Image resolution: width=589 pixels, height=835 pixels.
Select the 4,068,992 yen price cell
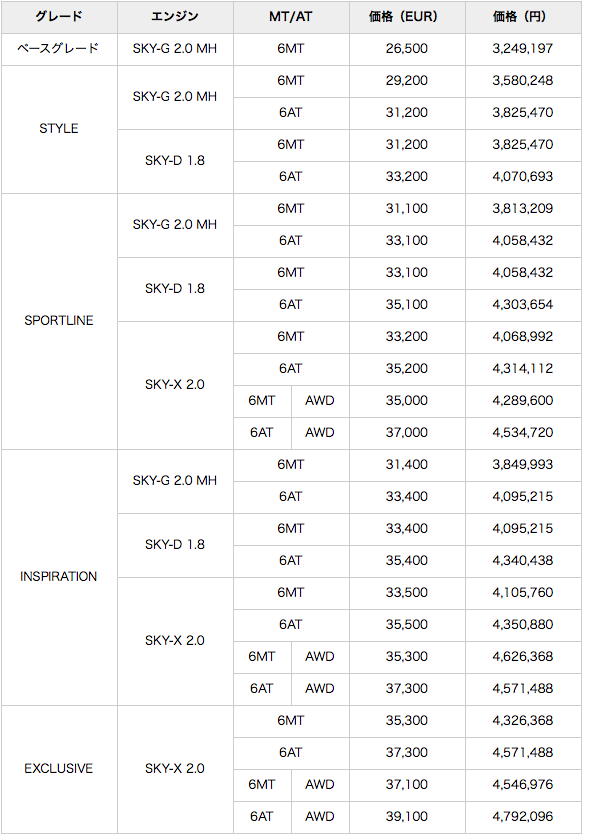pyautogui.click(x=523, y=337)
